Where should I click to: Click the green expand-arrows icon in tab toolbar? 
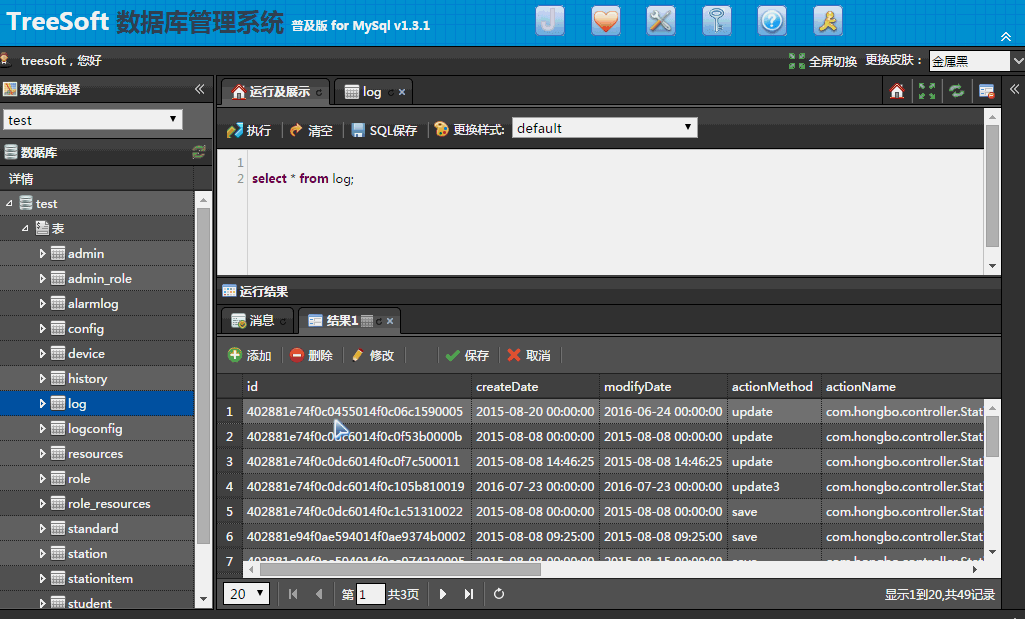[927, 91]
